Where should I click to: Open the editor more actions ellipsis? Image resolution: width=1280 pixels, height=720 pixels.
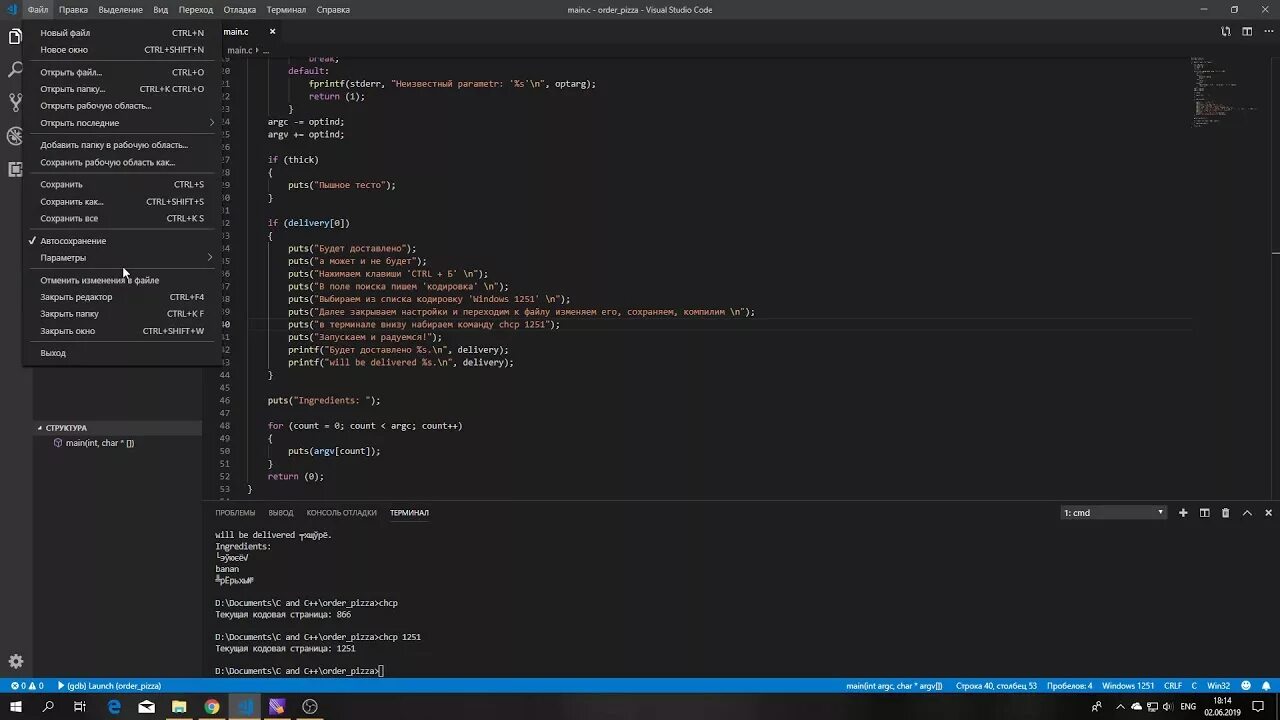1268,32
